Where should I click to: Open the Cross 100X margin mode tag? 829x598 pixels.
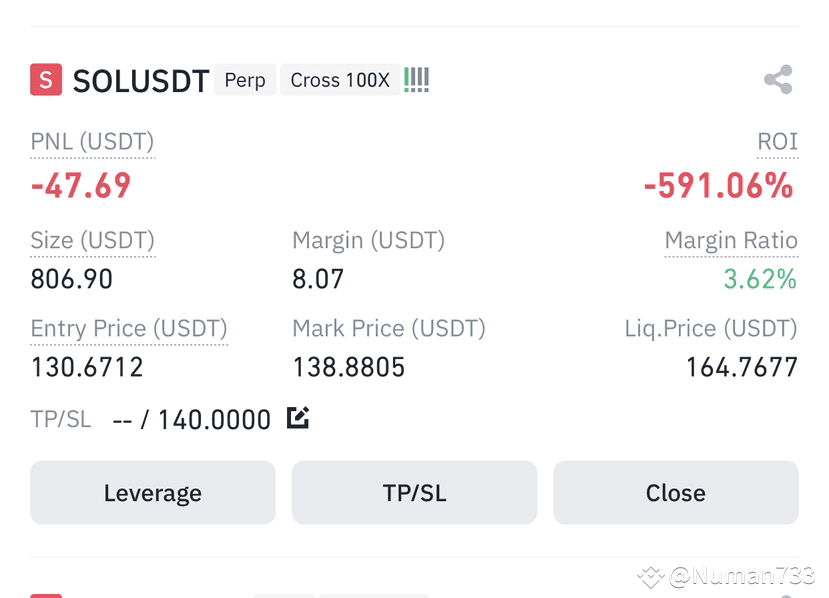pos(340,80)
